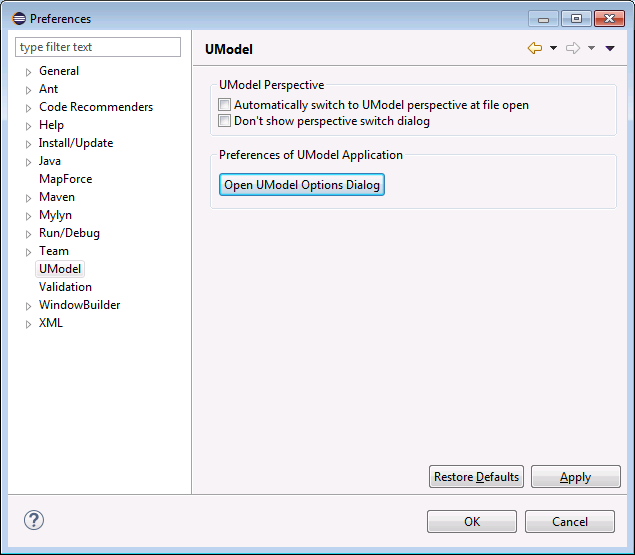Select General in preferences tree
Viewport: 635px width, 555px height.
click(59, 71)
